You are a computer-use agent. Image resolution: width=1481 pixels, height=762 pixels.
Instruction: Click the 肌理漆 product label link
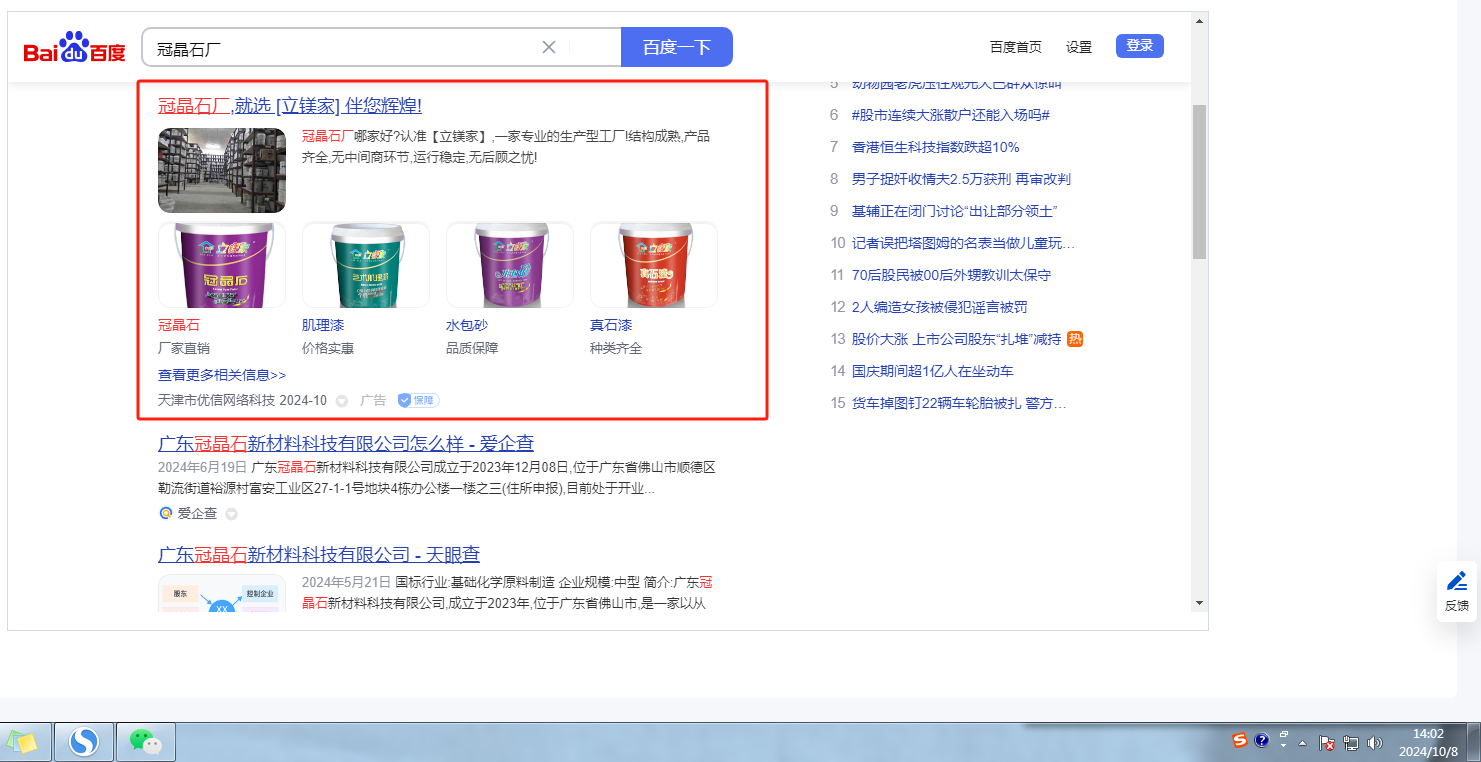coord(323,325)
